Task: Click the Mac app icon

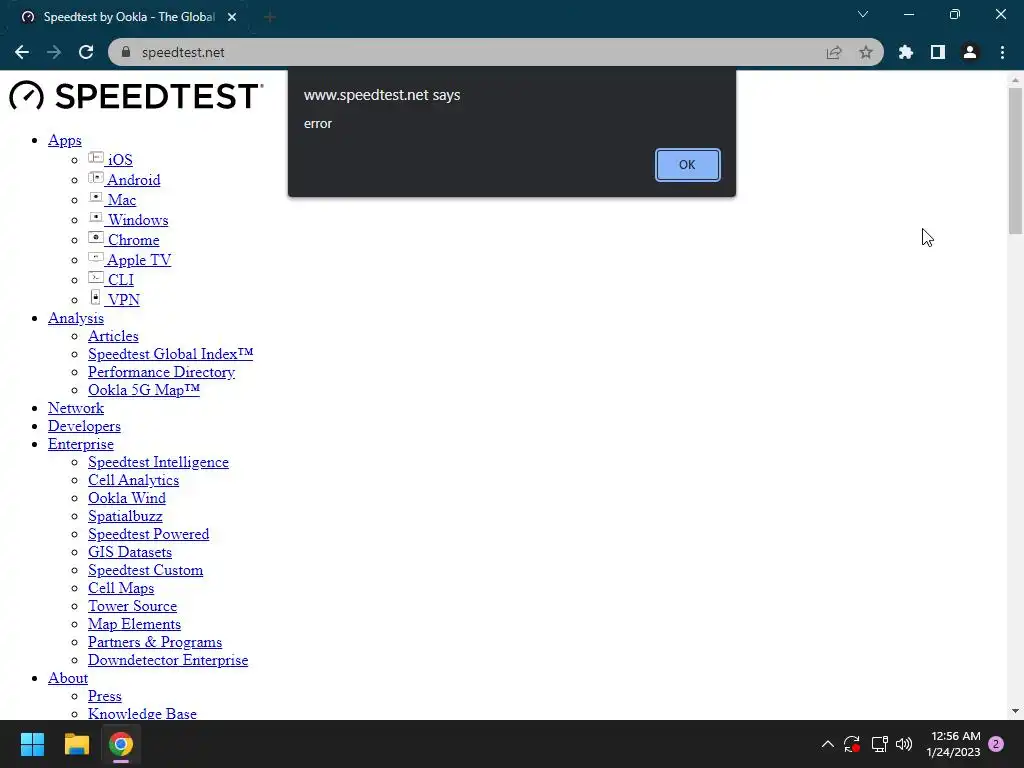Action: 96,197
